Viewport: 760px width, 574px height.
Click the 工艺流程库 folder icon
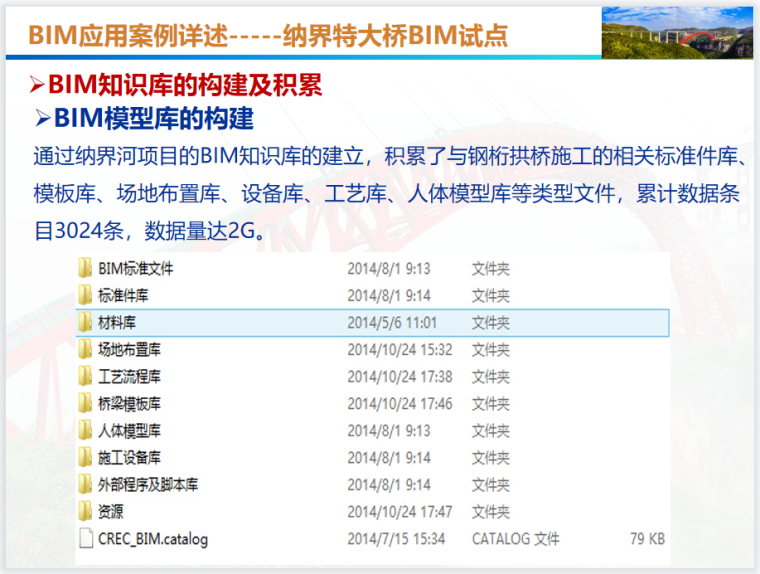[85, 377]
